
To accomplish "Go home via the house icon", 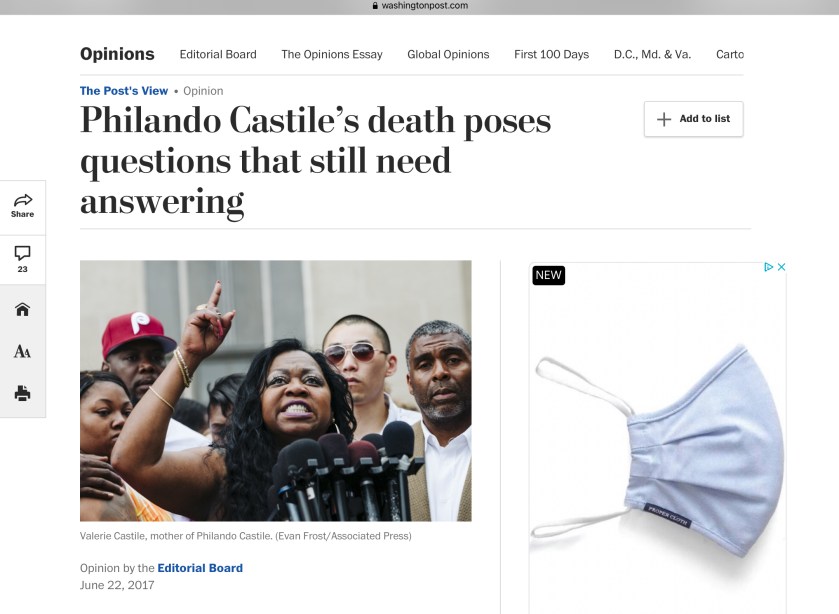I will (x=22, y=309).
